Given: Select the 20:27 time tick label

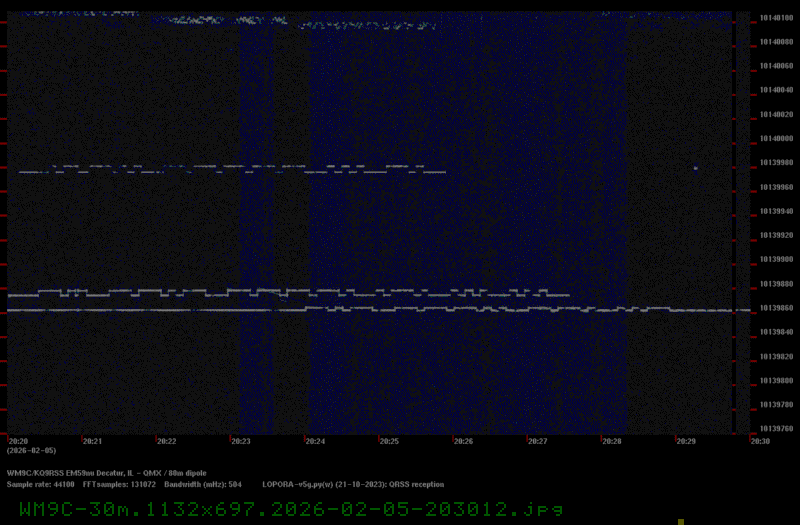Looking at the screenshot, I should (537, 441).
